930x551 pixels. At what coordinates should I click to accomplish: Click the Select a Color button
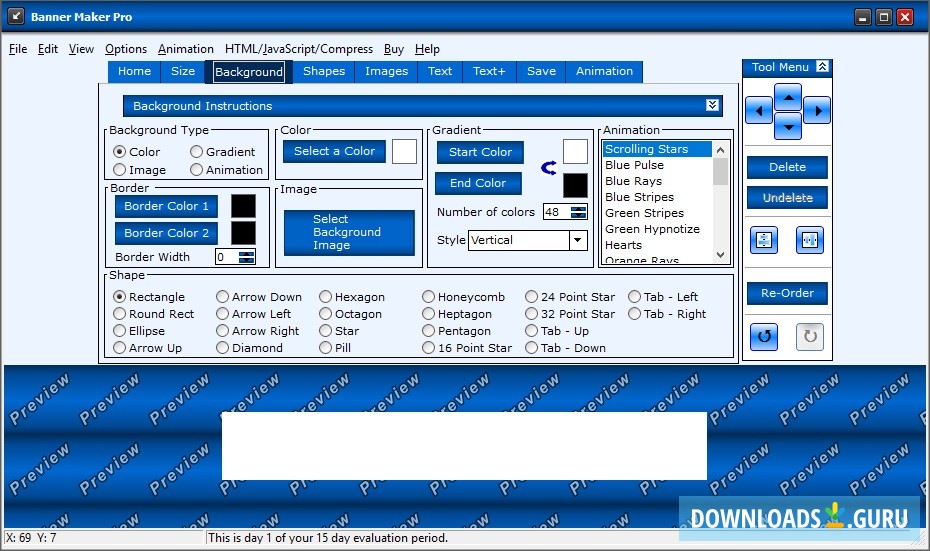point(335,151)
